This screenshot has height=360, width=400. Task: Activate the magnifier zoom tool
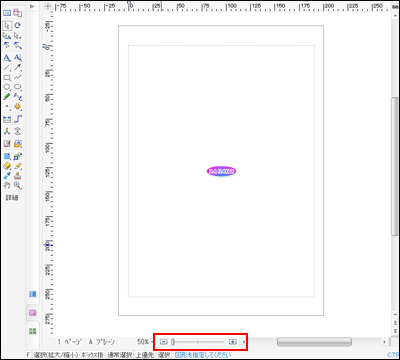pyautogui.click(x=18, y=185)
